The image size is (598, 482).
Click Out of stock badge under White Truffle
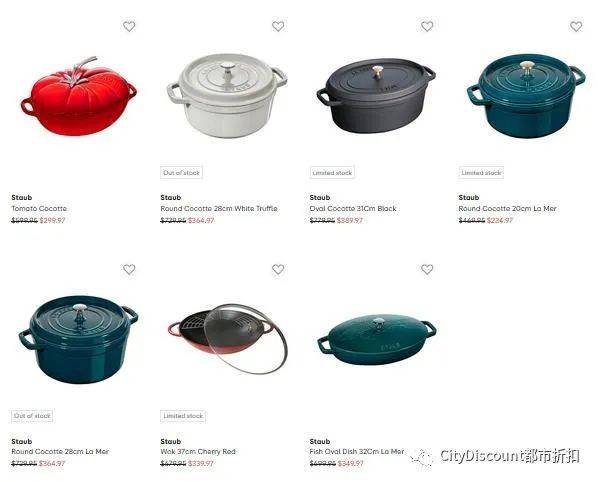181,173
